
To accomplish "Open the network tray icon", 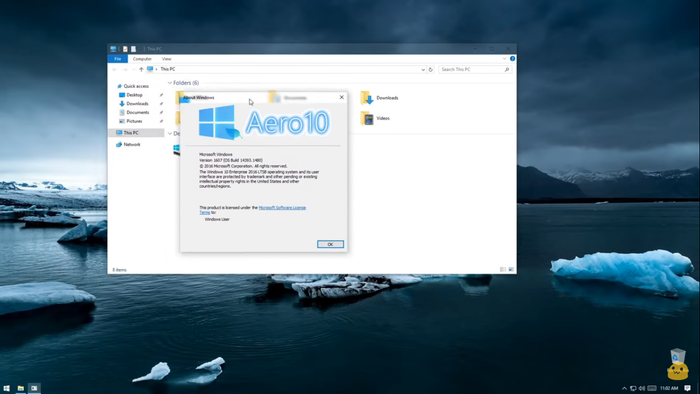I will (x=633, y=388).
